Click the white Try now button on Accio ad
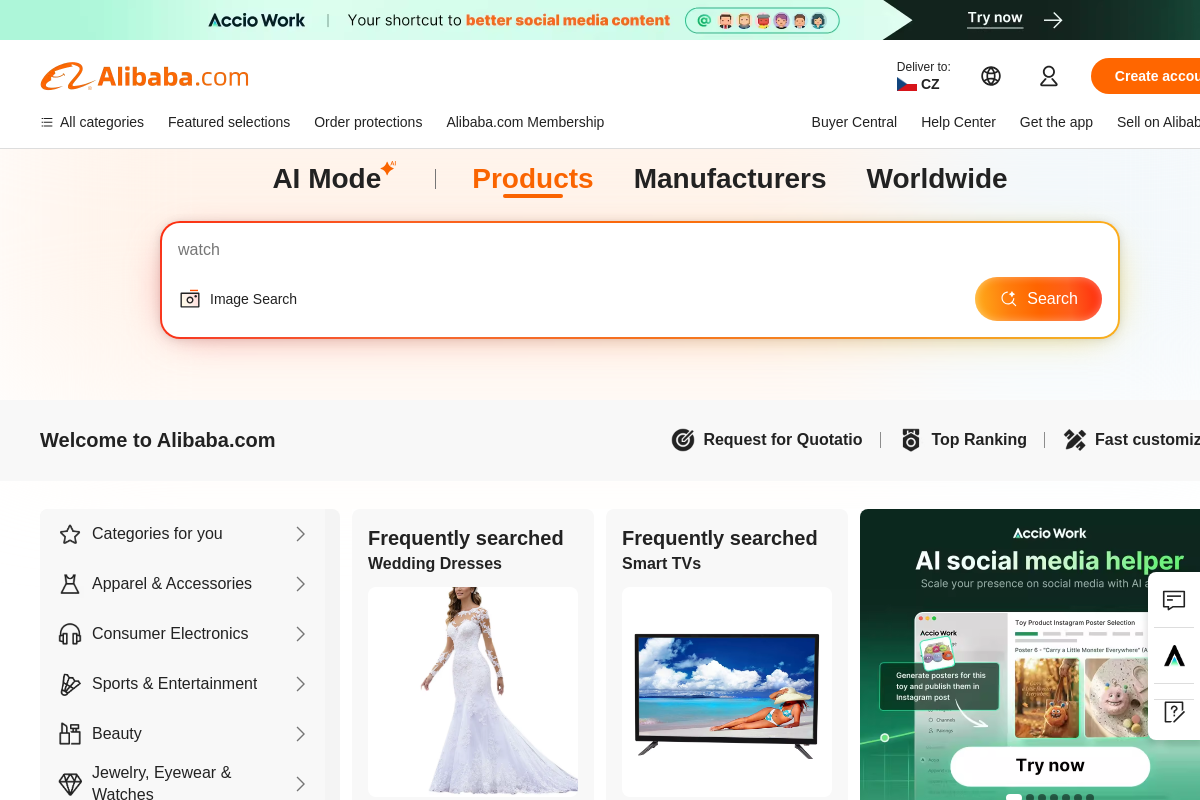This screenshot has height=800, width=1200. coord(1050,766)
